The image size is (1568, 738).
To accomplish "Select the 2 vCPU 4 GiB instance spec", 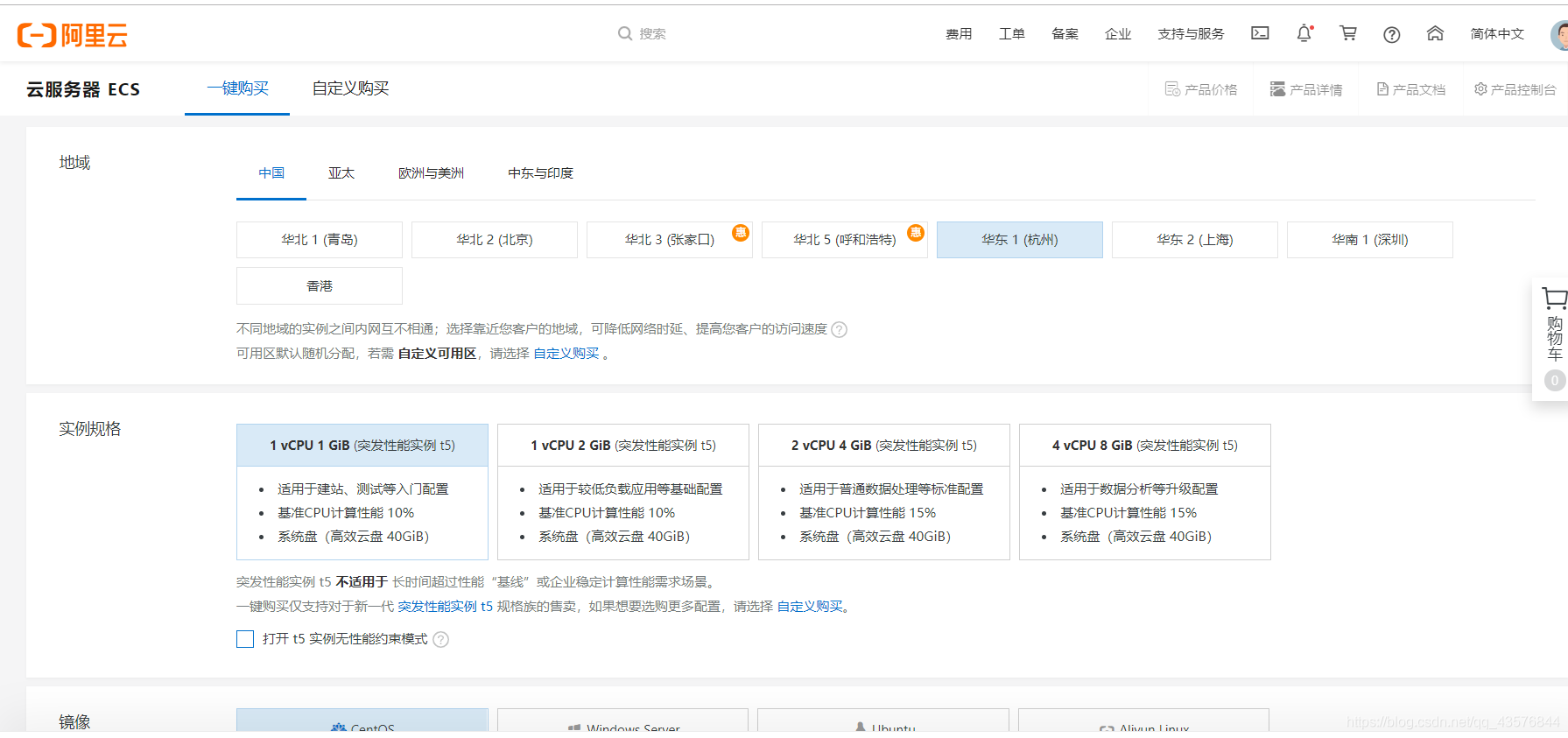I will [884, 492].
